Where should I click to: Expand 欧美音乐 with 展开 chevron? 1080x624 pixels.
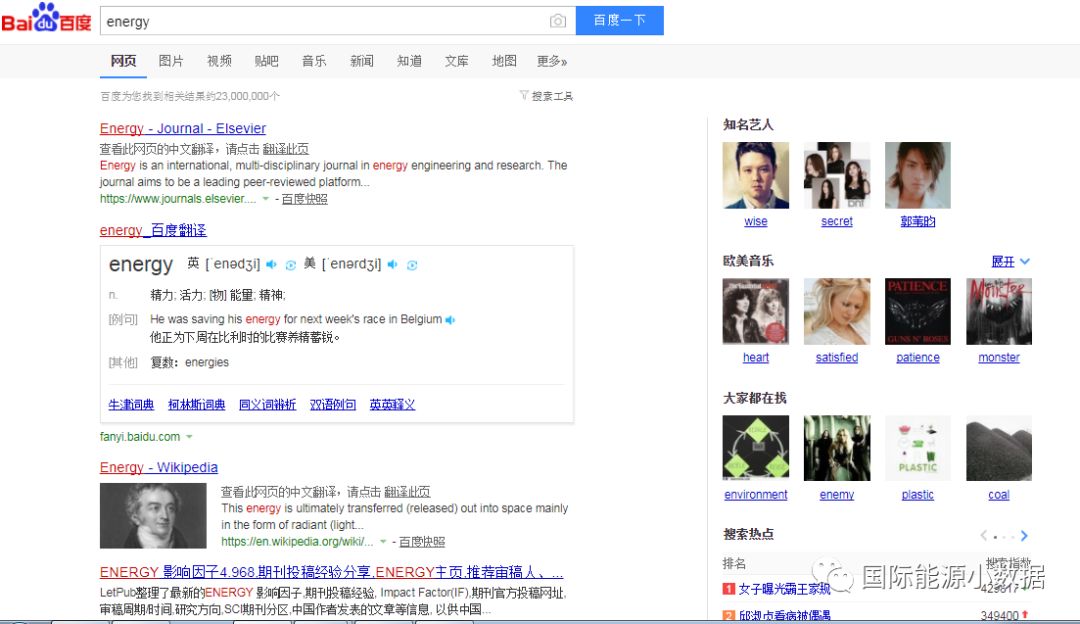click(x=1010, y=262)
